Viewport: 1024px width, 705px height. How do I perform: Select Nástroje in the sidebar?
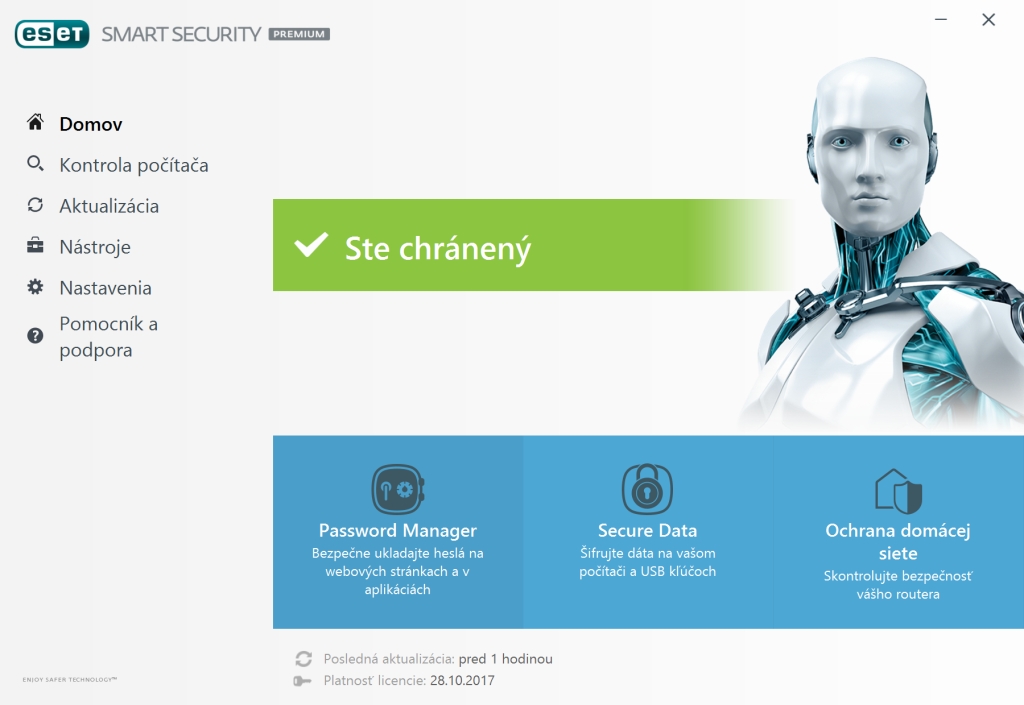[95, 247]
